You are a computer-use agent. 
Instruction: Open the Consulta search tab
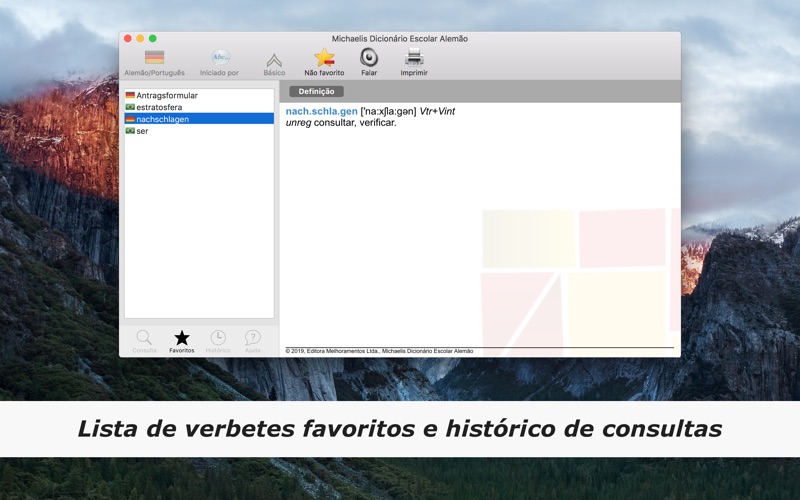click(144, 341)
